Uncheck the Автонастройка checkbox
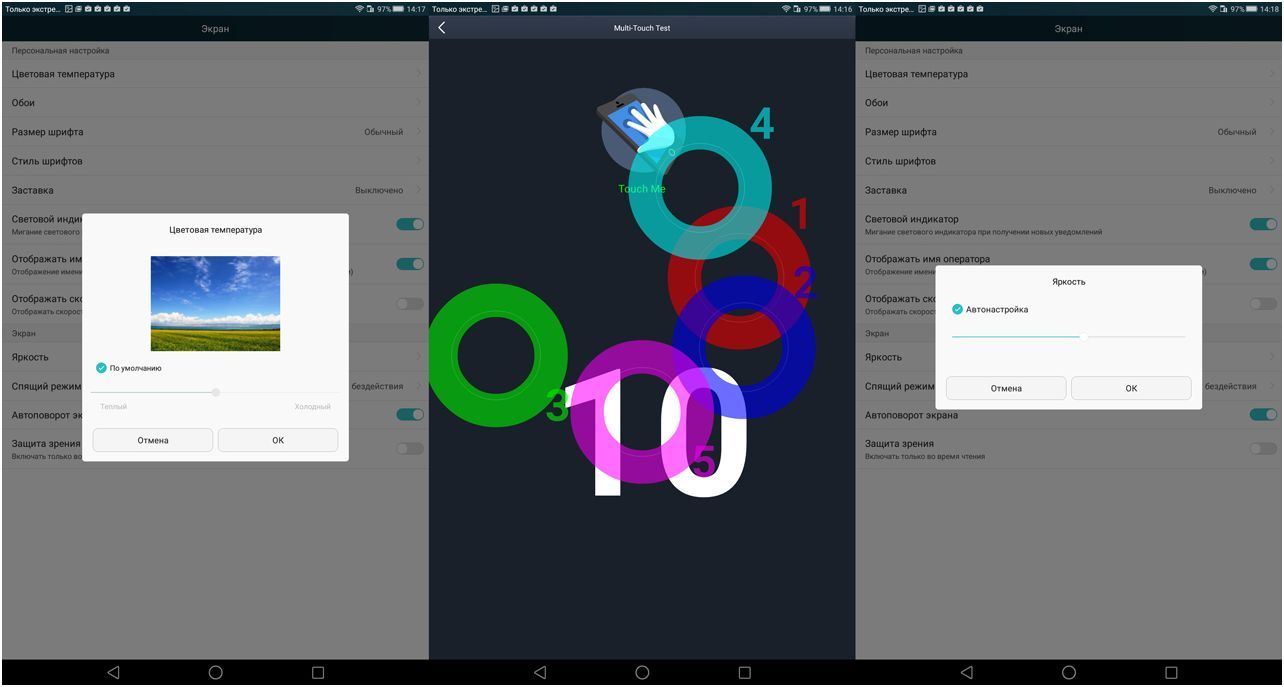 [957, 310]
